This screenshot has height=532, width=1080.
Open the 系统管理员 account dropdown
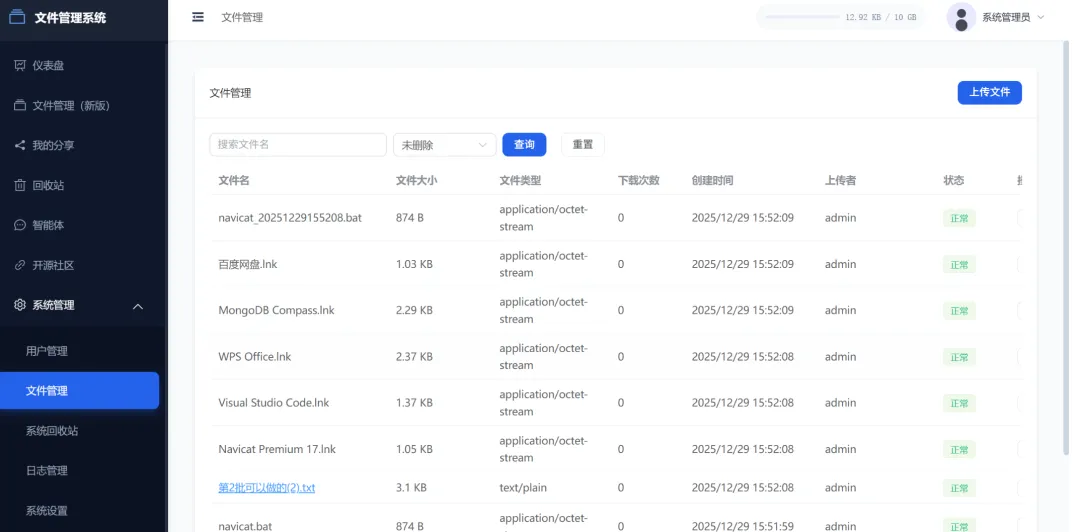pos(1012,17)
